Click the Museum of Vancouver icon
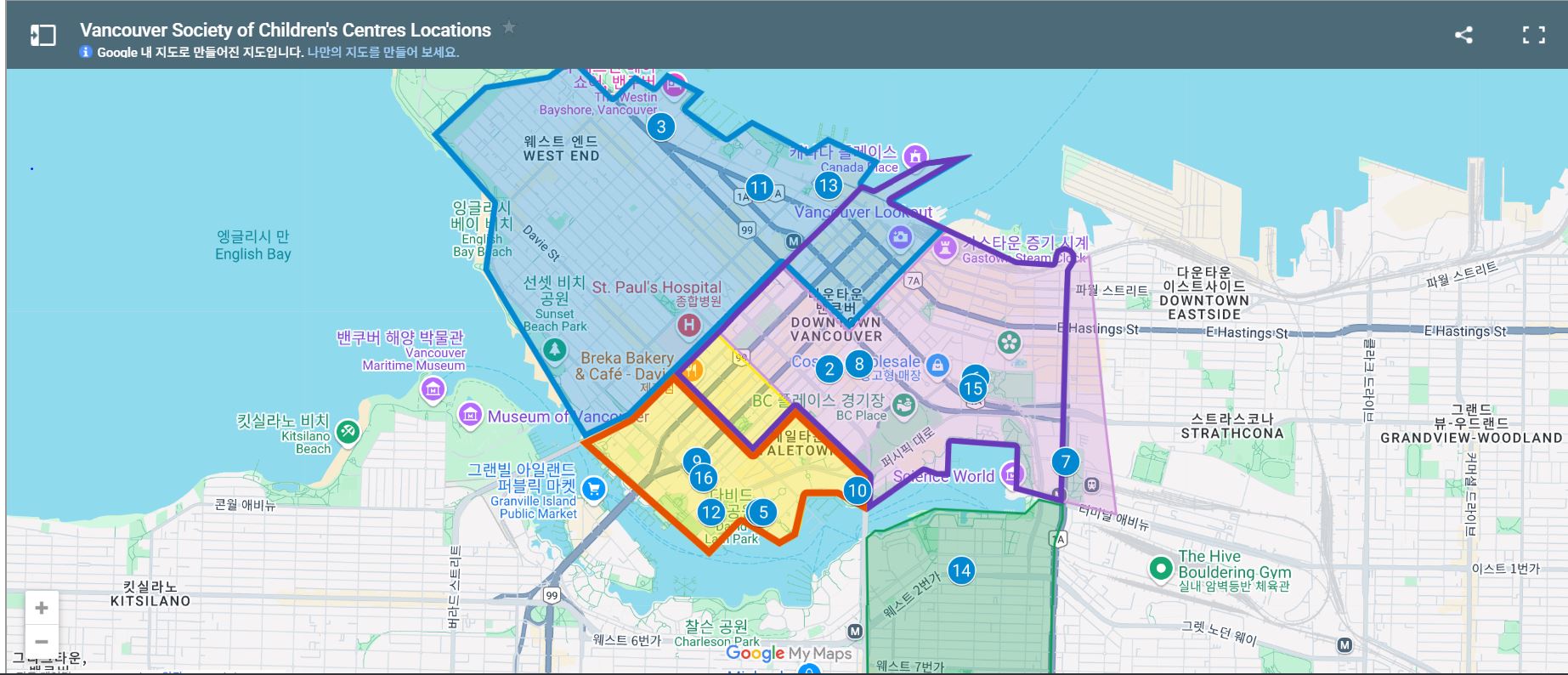The width and height of the screenshot is (1568, 675). coord(469,416)
